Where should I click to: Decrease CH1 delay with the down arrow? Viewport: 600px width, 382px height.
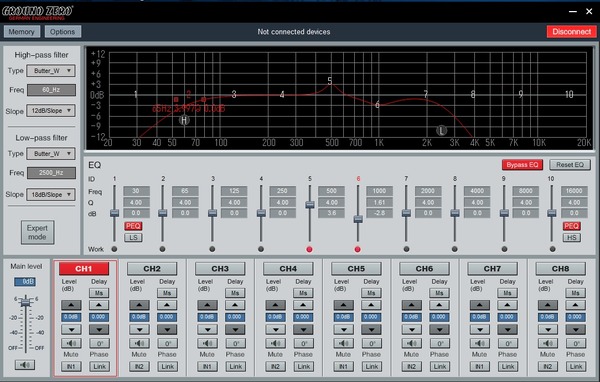click(x=99, y=329)
